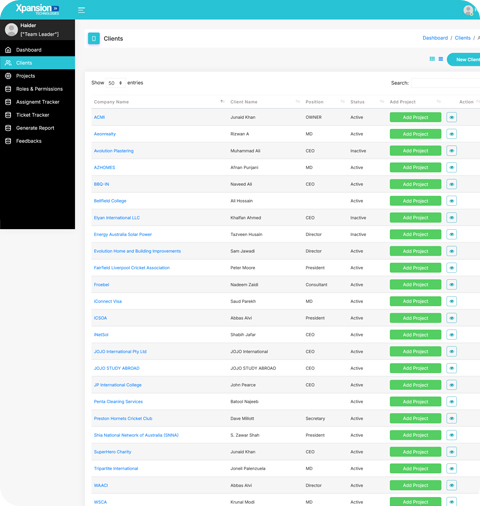The image size is (480, 506).
Task: Sort by Status column
Action: tap(367, 102)
